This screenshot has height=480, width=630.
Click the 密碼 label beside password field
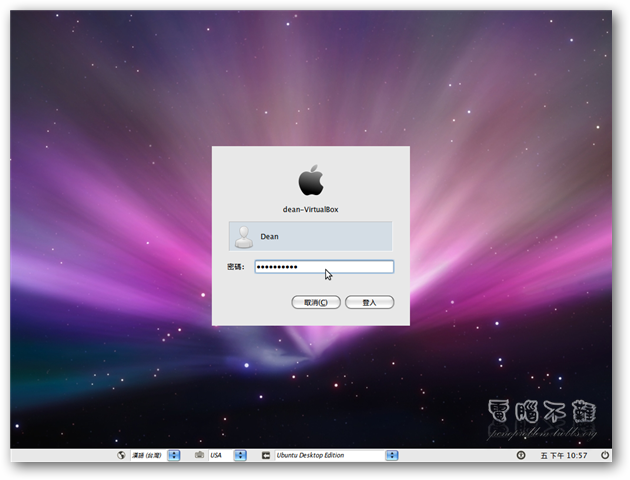[237, 267]
